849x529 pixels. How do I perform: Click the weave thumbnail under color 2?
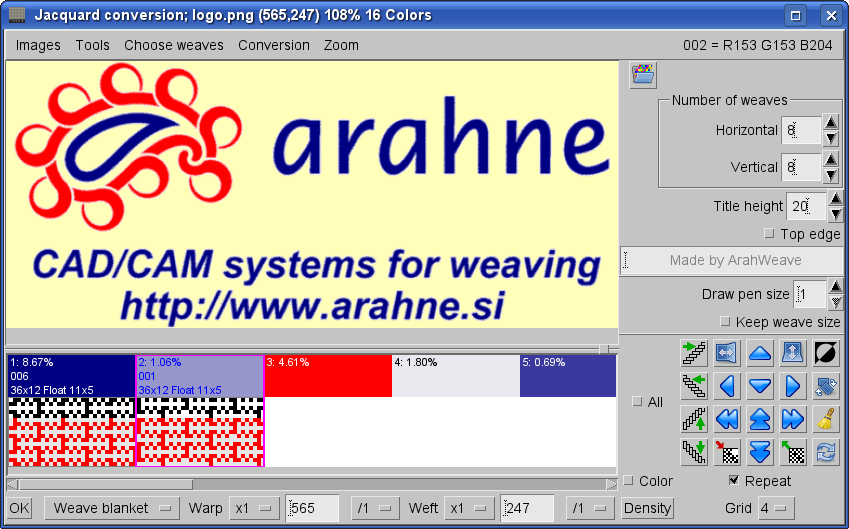[200, 432]
